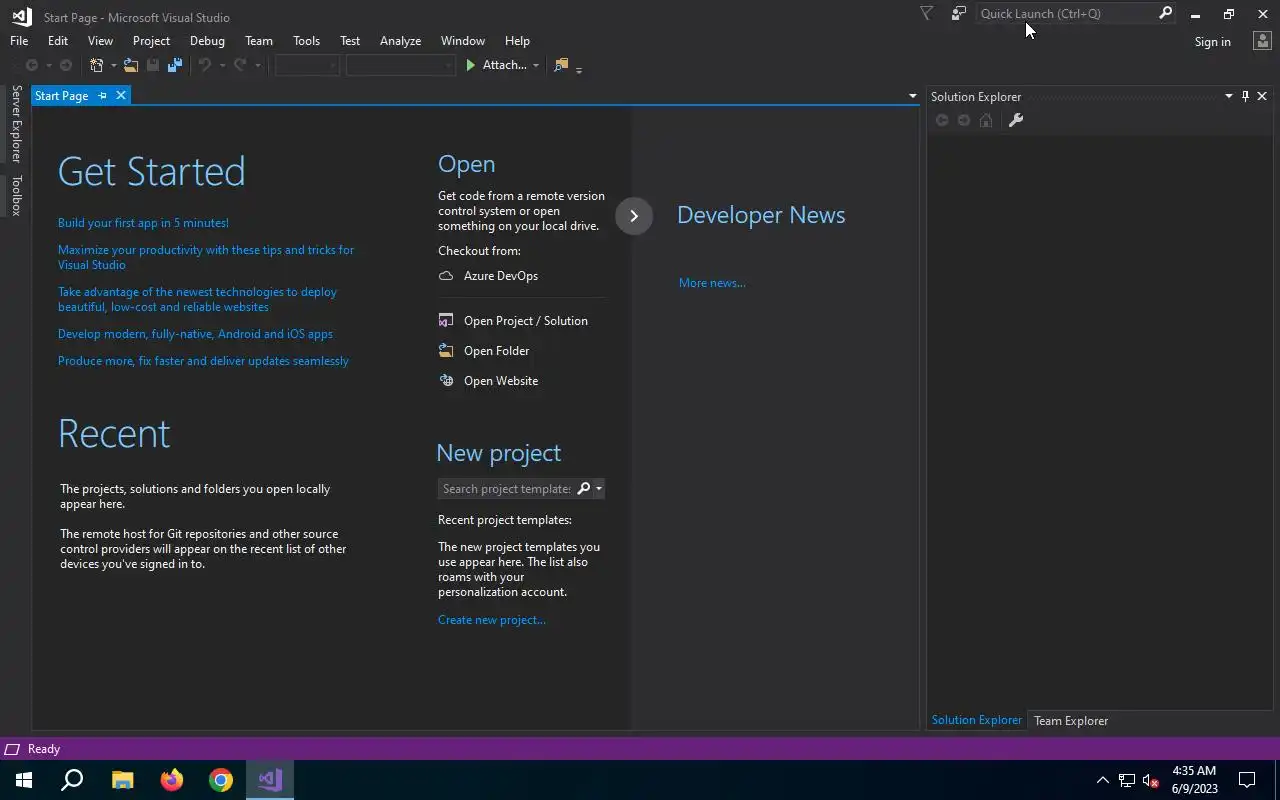The height and width of the screenshot is (800, 1280).
Task: Open the Redo history dropdown arrow
Action: 257,65
